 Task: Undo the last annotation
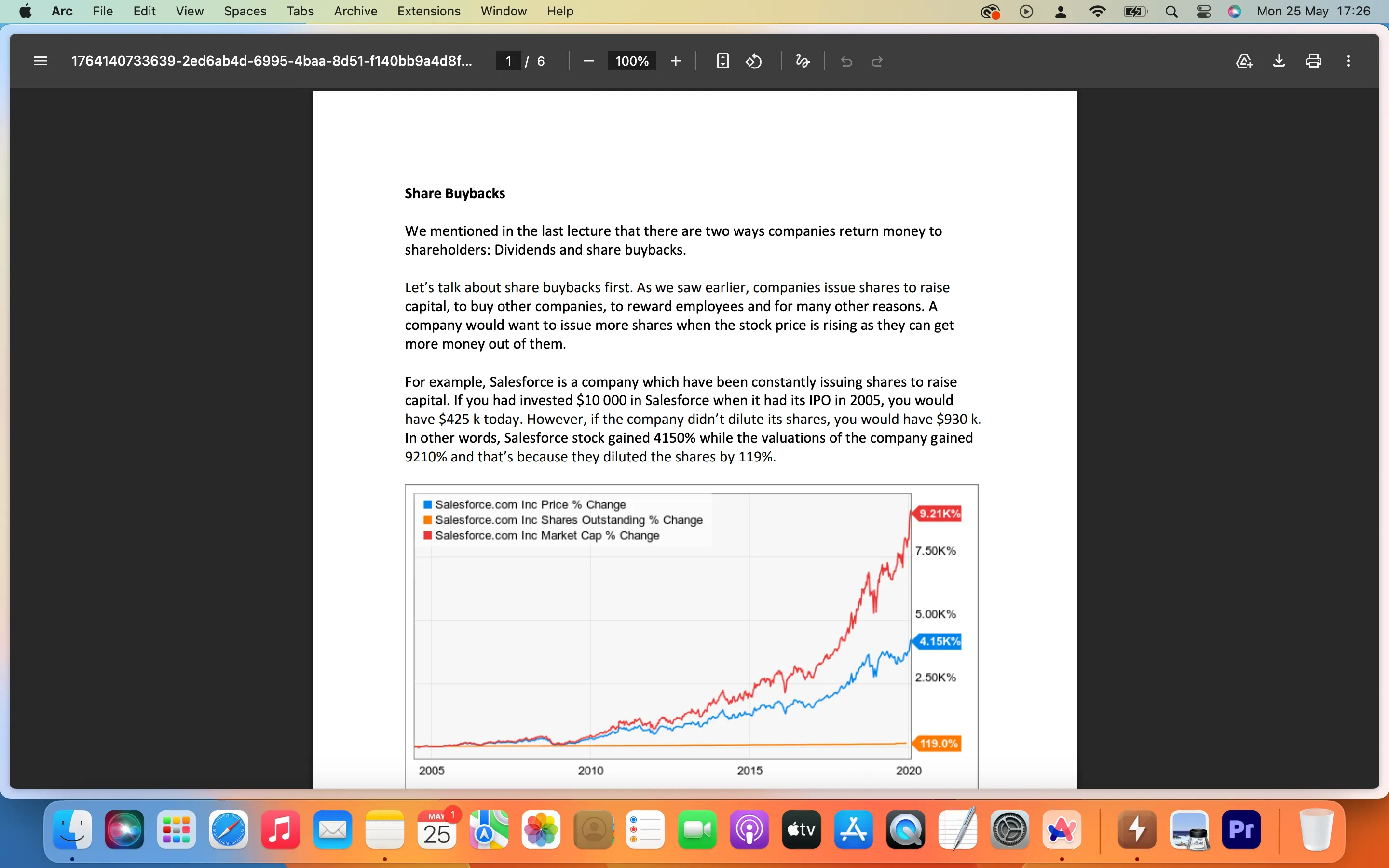pos(846,61)
